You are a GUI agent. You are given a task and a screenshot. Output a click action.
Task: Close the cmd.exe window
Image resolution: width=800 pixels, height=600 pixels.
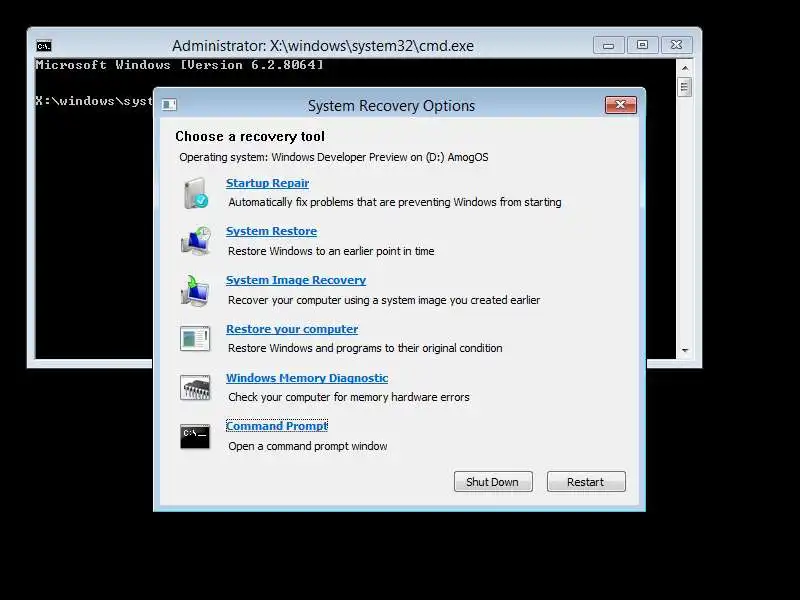coord(677,45)
